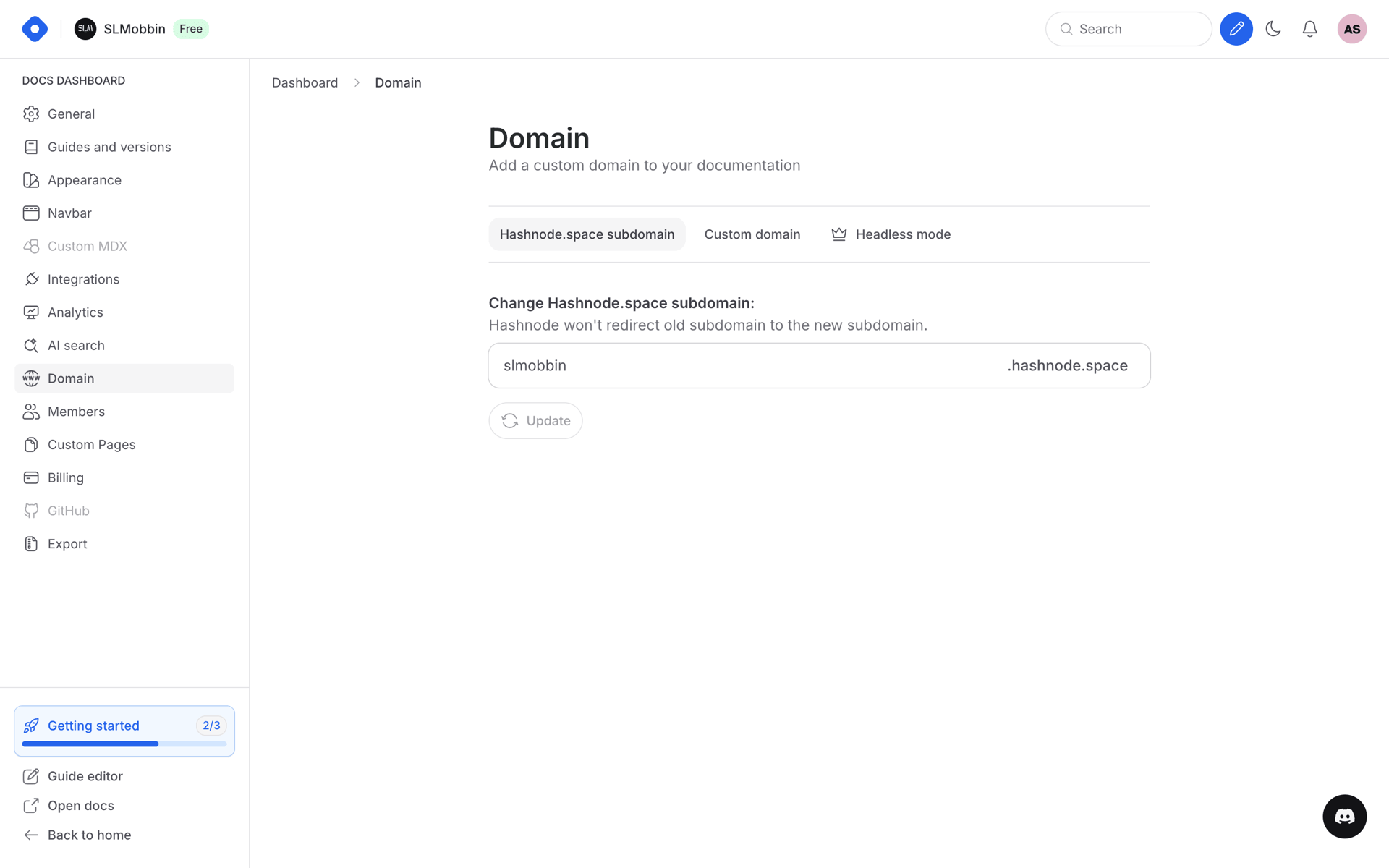Select Hashnode.space subdomain tab
1389x868 pixels.
point(587,234)
